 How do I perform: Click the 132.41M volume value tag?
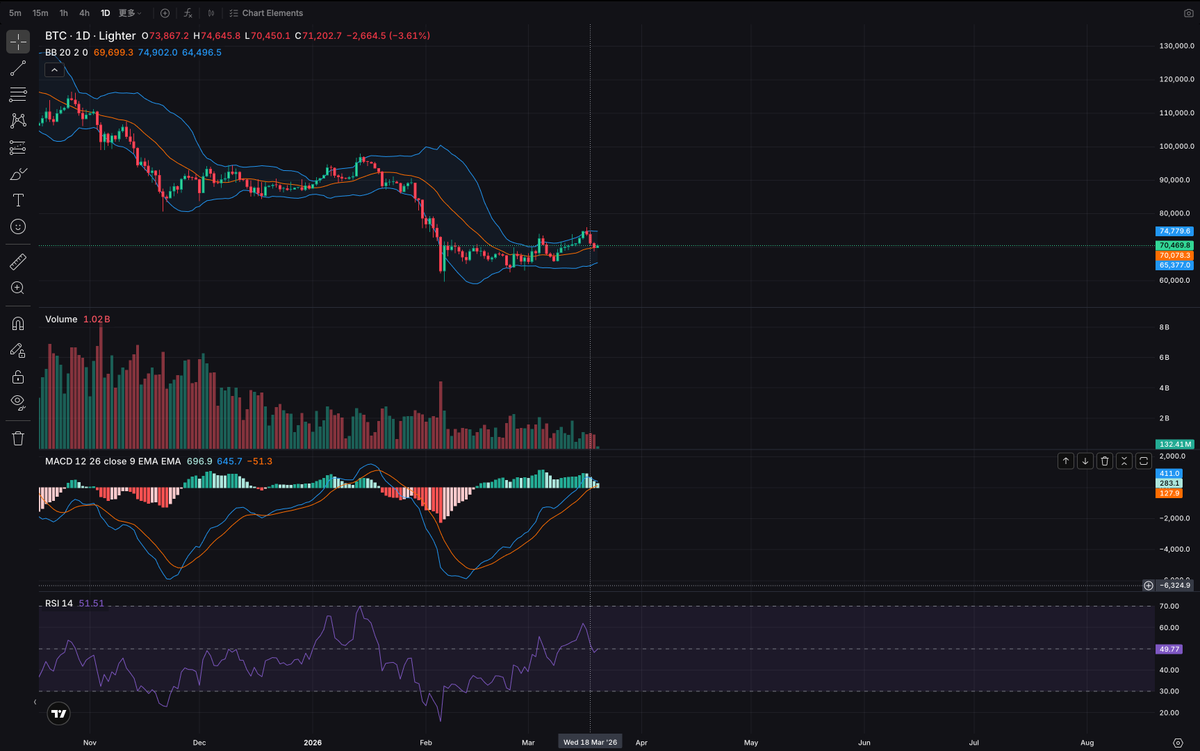coord(1175,444)
